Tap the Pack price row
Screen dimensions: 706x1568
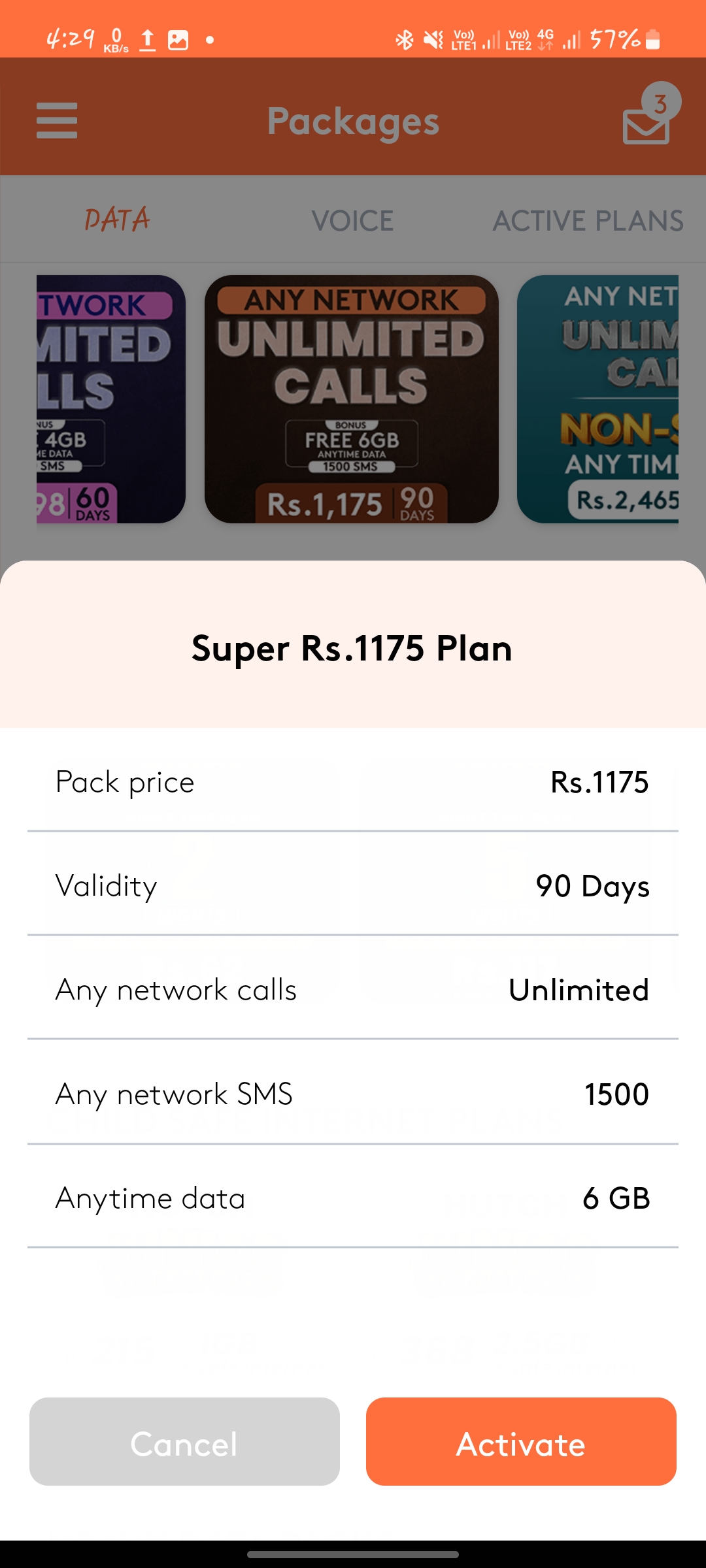(x=352, y=782)
